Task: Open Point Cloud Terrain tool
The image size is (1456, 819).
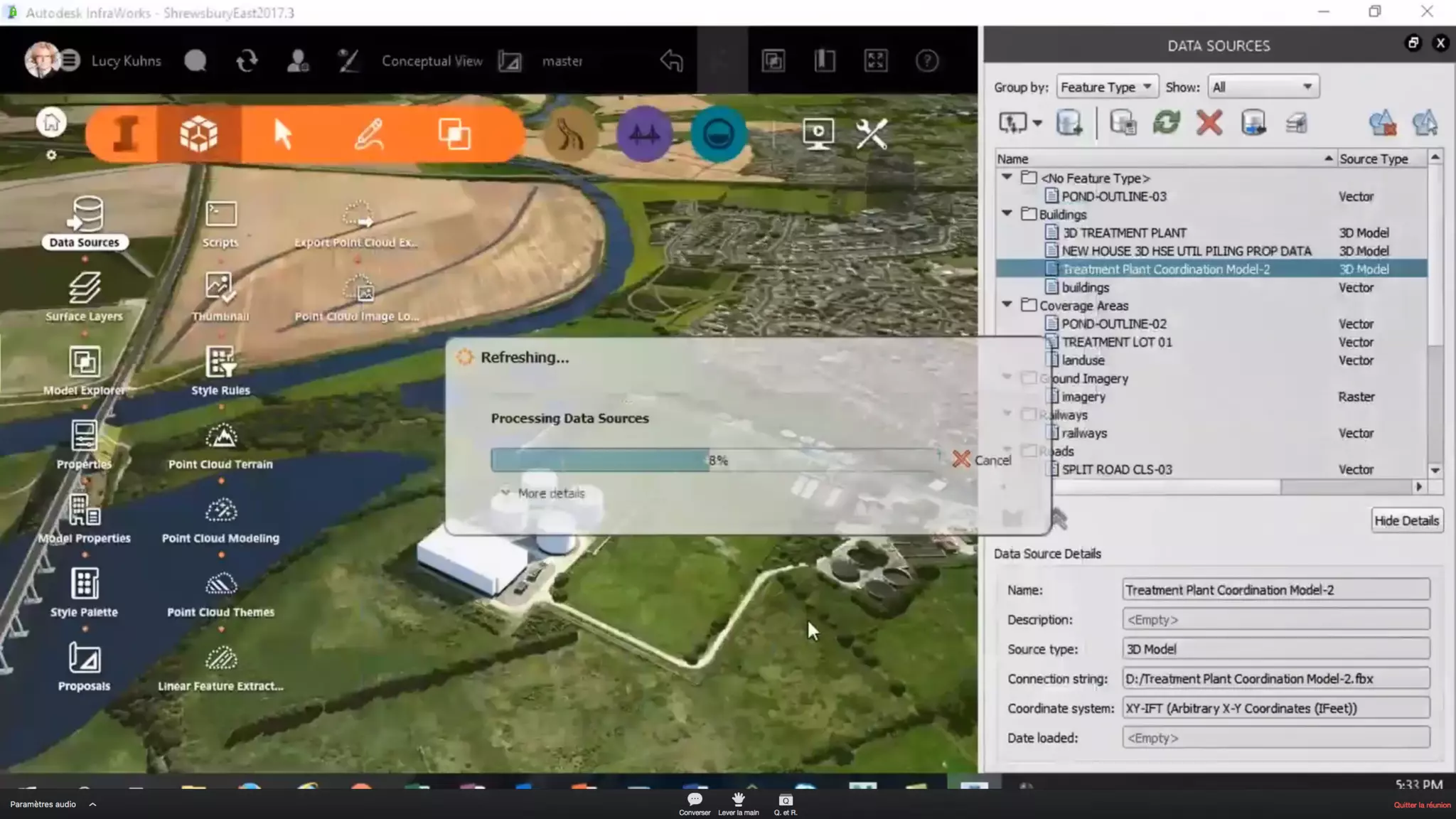Action: (220, 437)
